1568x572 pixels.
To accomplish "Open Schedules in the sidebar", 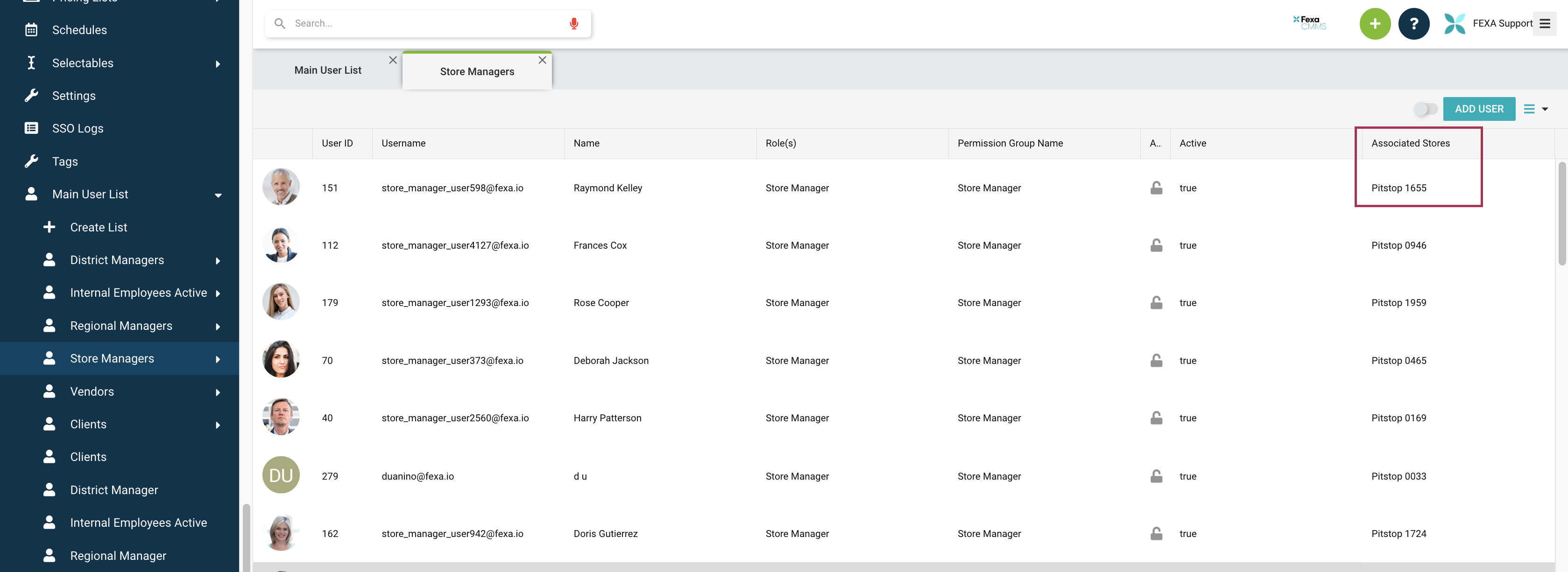I will pos(120,30).
